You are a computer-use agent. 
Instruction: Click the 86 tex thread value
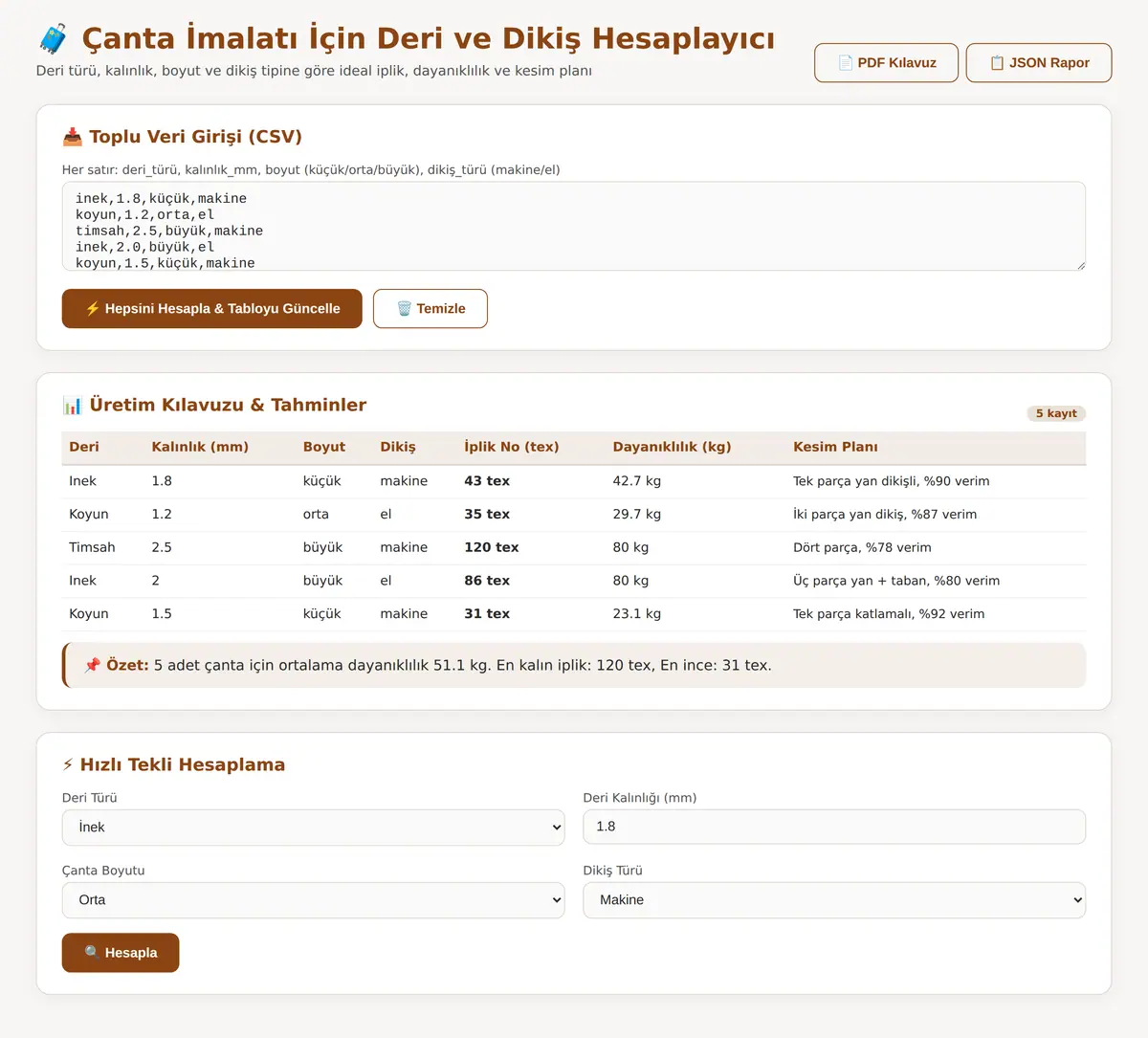tap(487, 581)
